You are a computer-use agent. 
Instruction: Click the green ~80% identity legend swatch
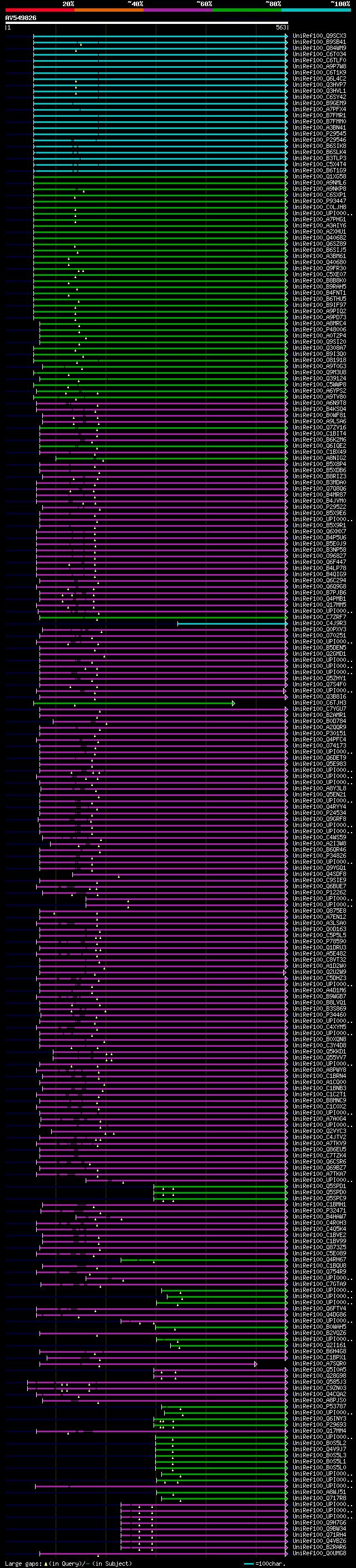(247, 10)
